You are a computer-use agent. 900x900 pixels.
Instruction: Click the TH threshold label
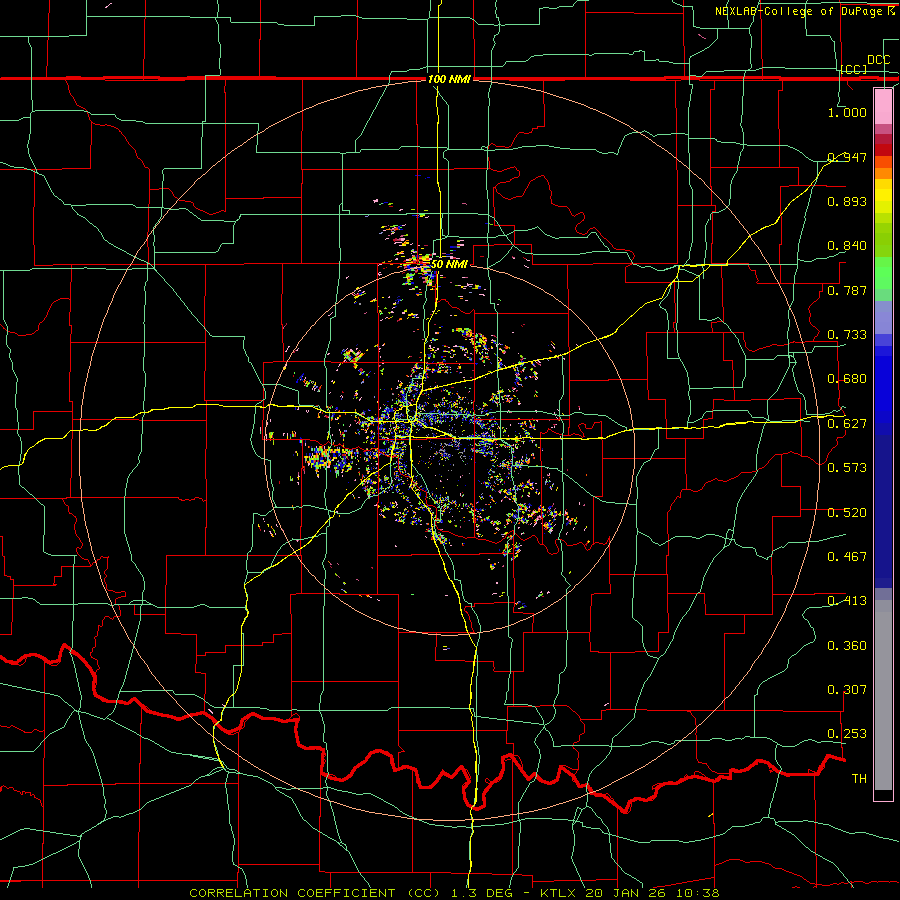pyautogui.click(x=859, y=779)
